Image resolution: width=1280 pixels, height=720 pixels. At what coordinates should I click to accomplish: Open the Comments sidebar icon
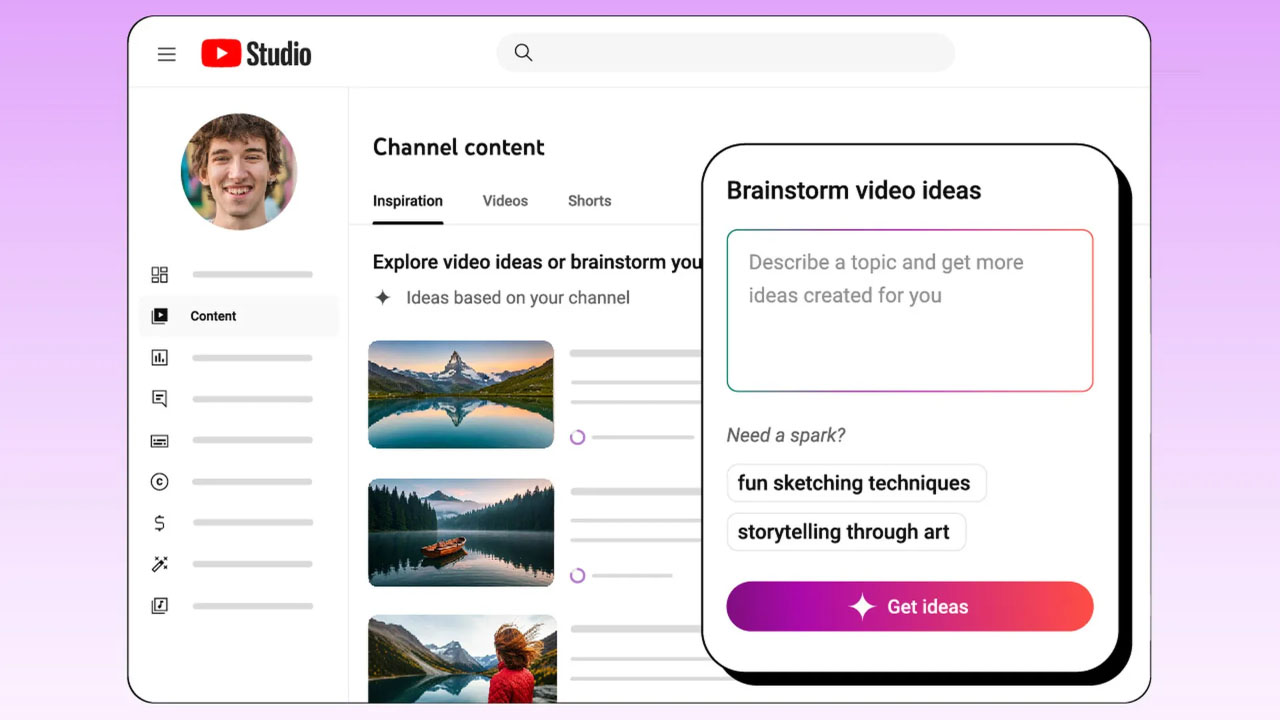[159, 399]
